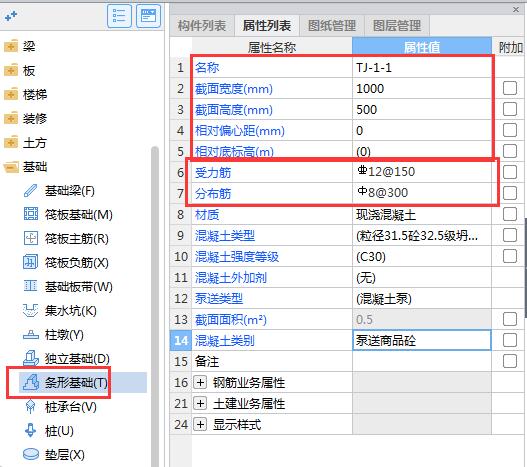Expand the 梁 folder
Image resolution: width=527 pixels, height=467 pixels.
coord(11,46)
